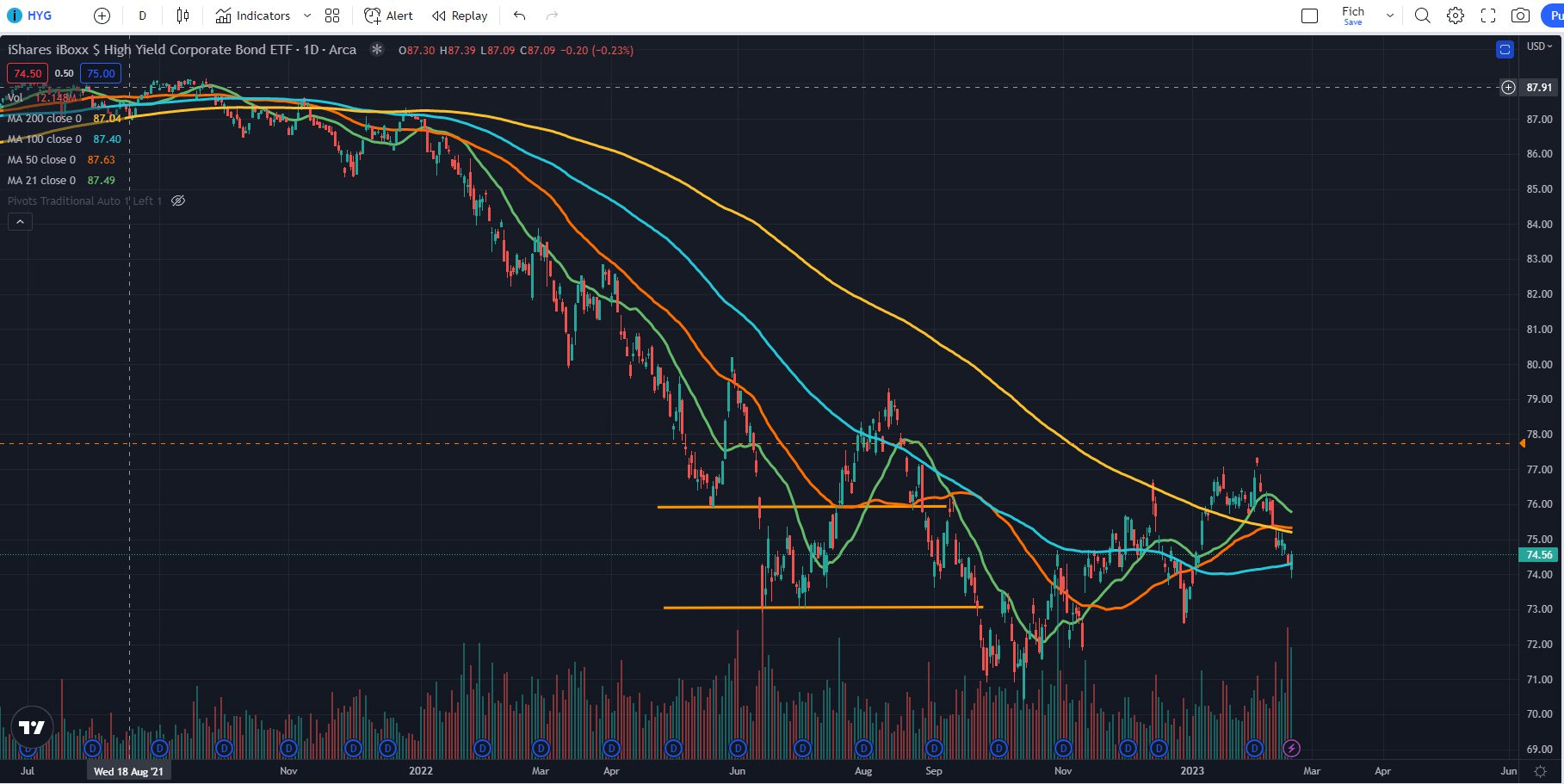Take a chart snapshot with camera icon
This screenshot has height=784, width=1564.
coord(1521,15)
